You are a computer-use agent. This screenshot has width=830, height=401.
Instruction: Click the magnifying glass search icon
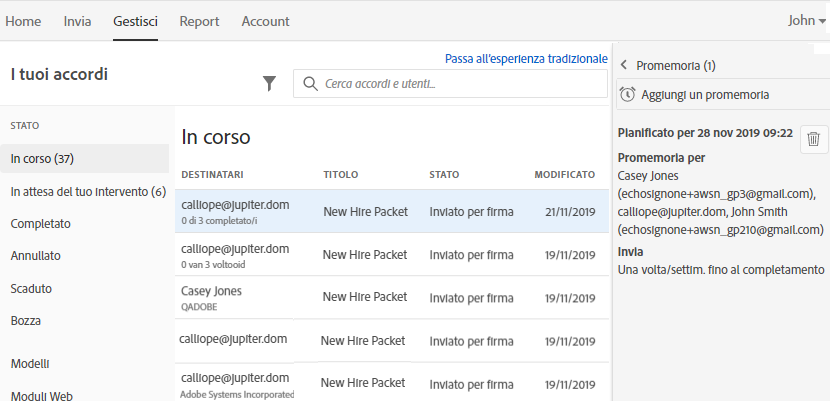click(x=311, y=84)
